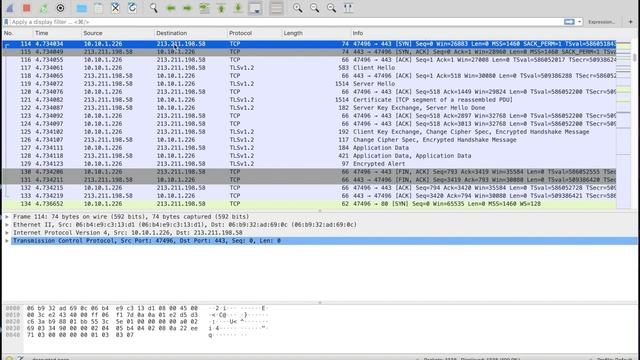
Task: Expand Transmission Control Protocol details
Action: (7, 241)
